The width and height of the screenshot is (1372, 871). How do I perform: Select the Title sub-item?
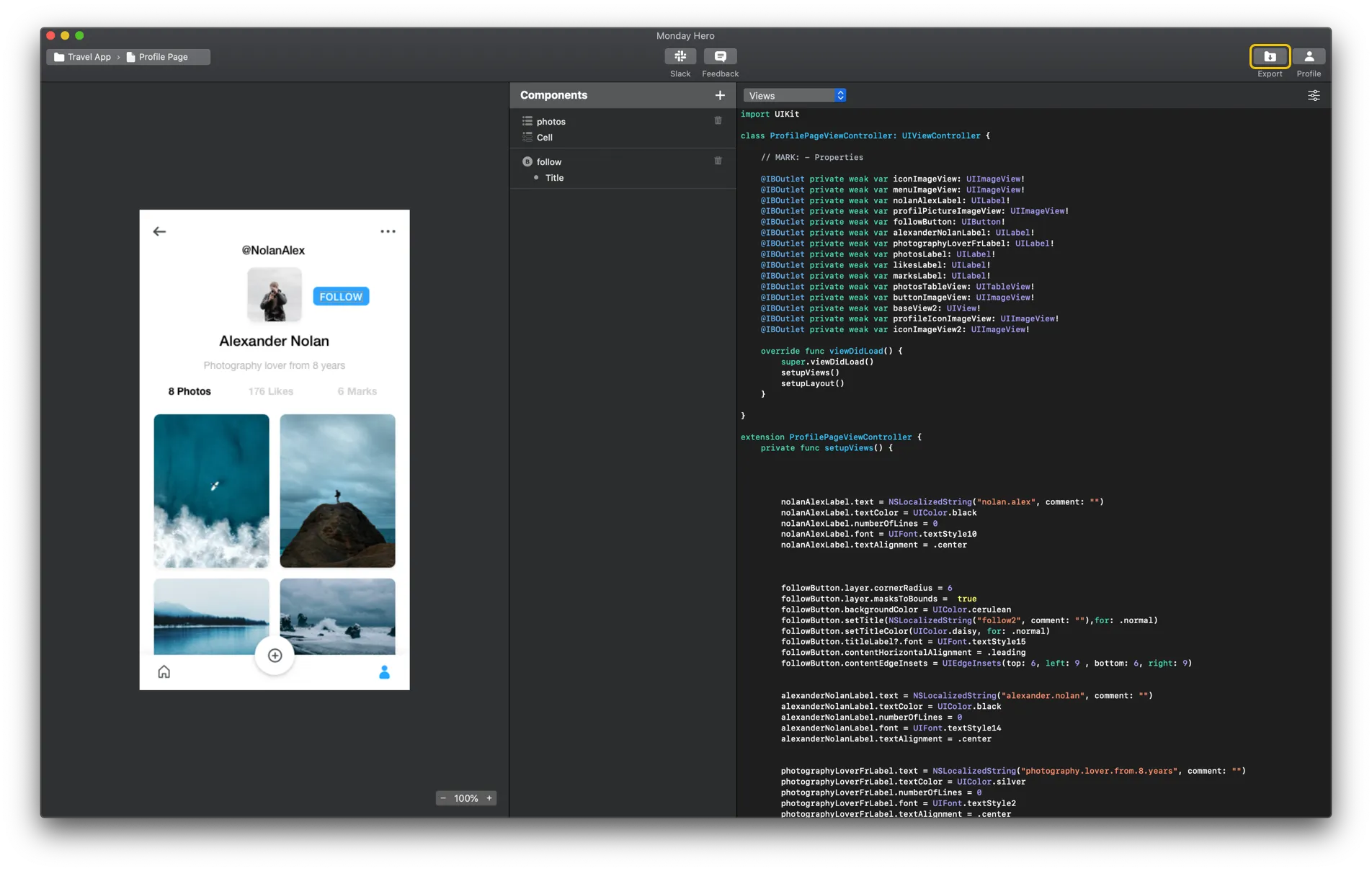[x=622, y=177]
